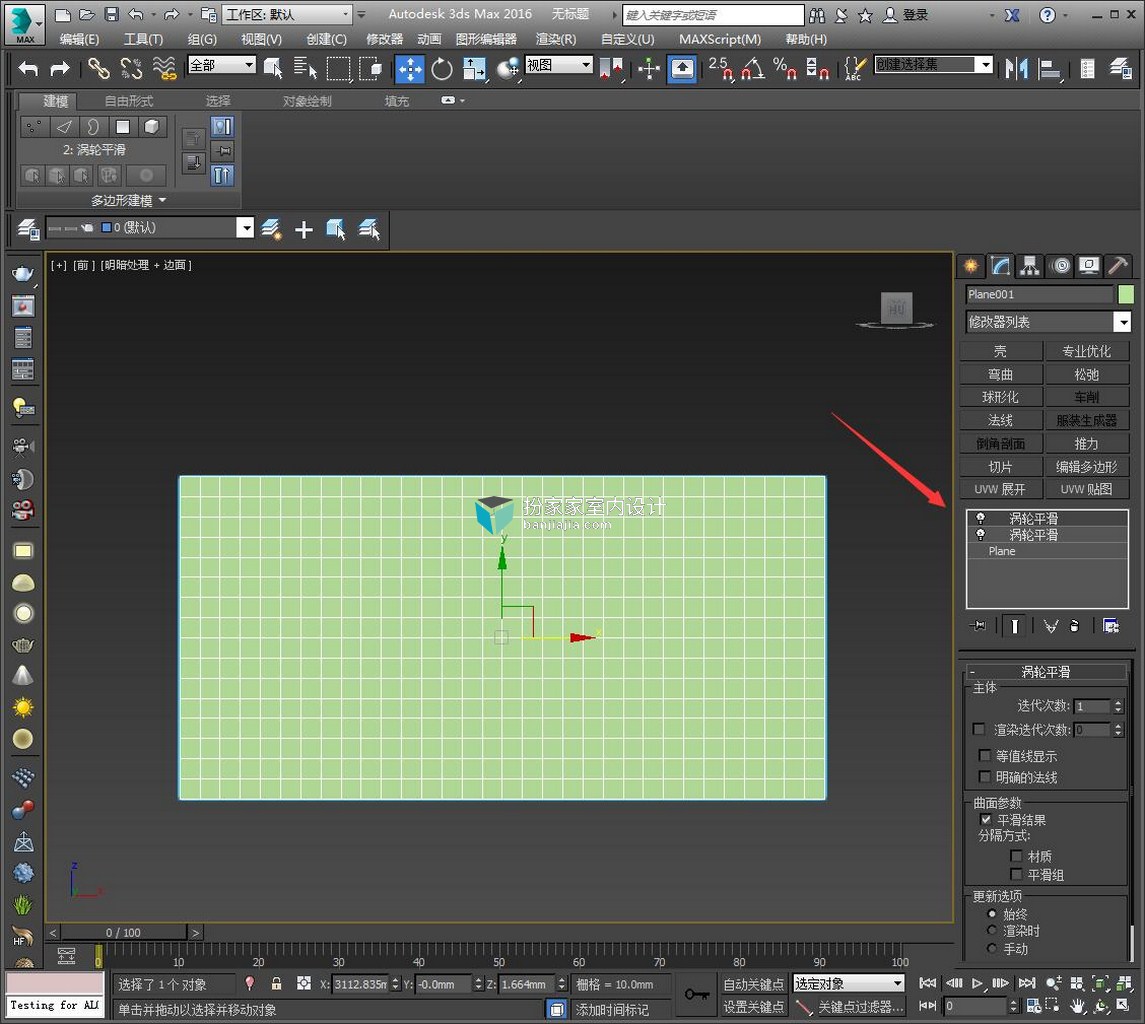This screenshot has height=1024, width=1145.
Task: Click the Redo arrow in main toolbar
Action: 60,69
